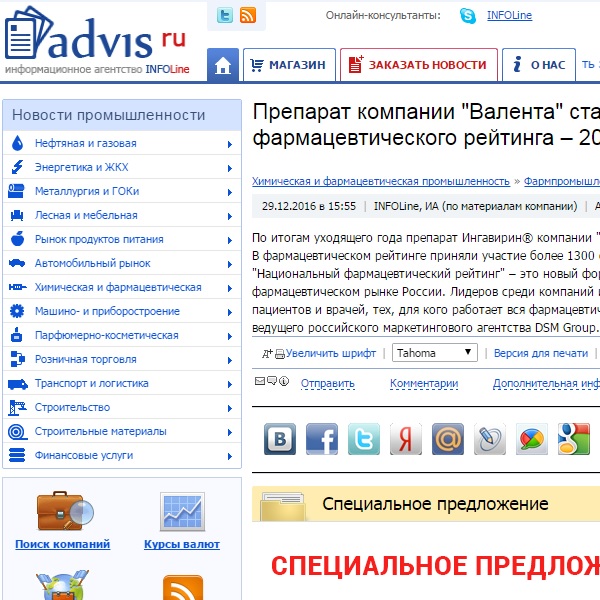Click the Отправить link
The width and height of the screenshot is (600, 600).
click(x=328, y=383)
